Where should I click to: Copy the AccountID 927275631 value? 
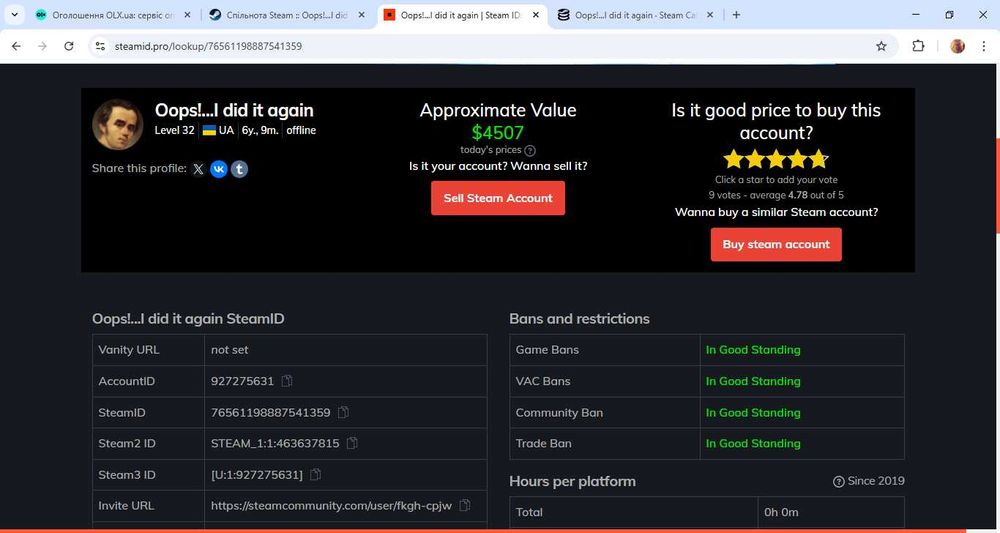click(x=287, y=381)
